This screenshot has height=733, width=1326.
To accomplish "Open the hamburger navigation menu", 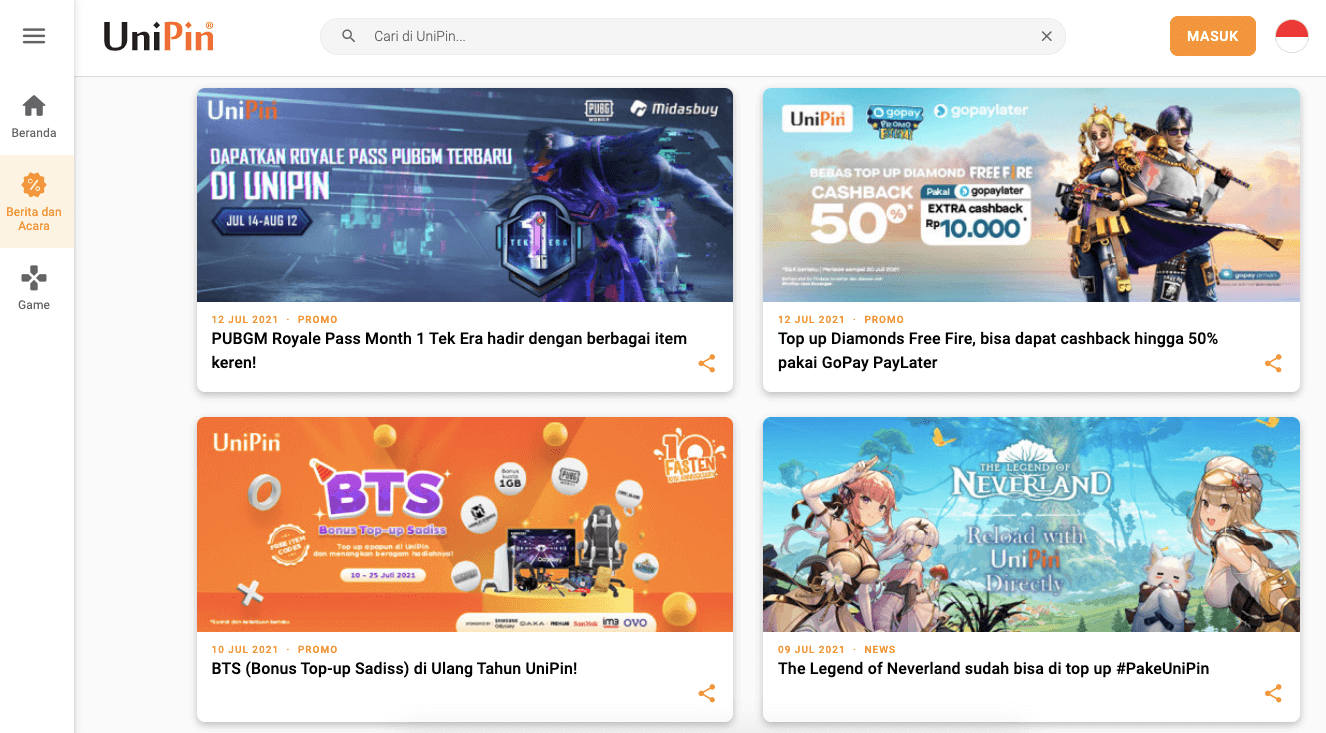I will coord(33,35).
